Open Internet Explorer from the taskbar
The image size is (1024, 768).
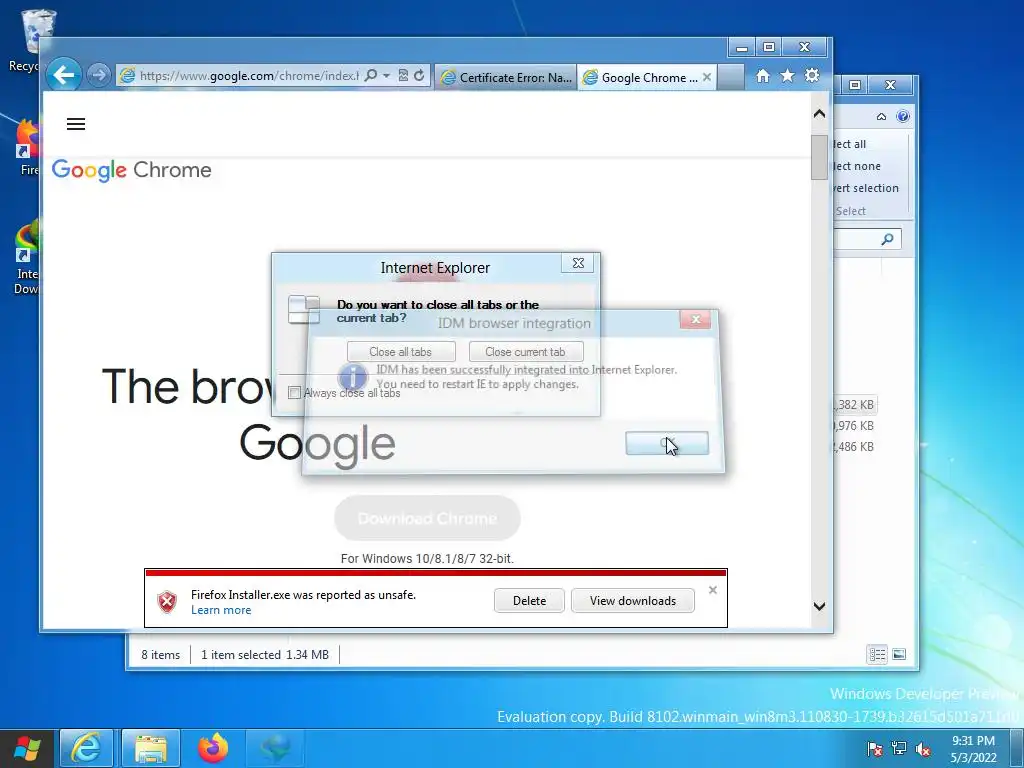click(x=86, y=748)
